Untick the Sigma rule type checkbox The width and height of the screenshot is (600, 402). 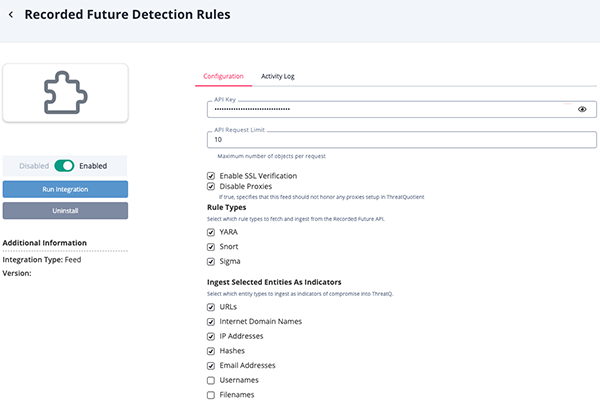tap(211, 261)
